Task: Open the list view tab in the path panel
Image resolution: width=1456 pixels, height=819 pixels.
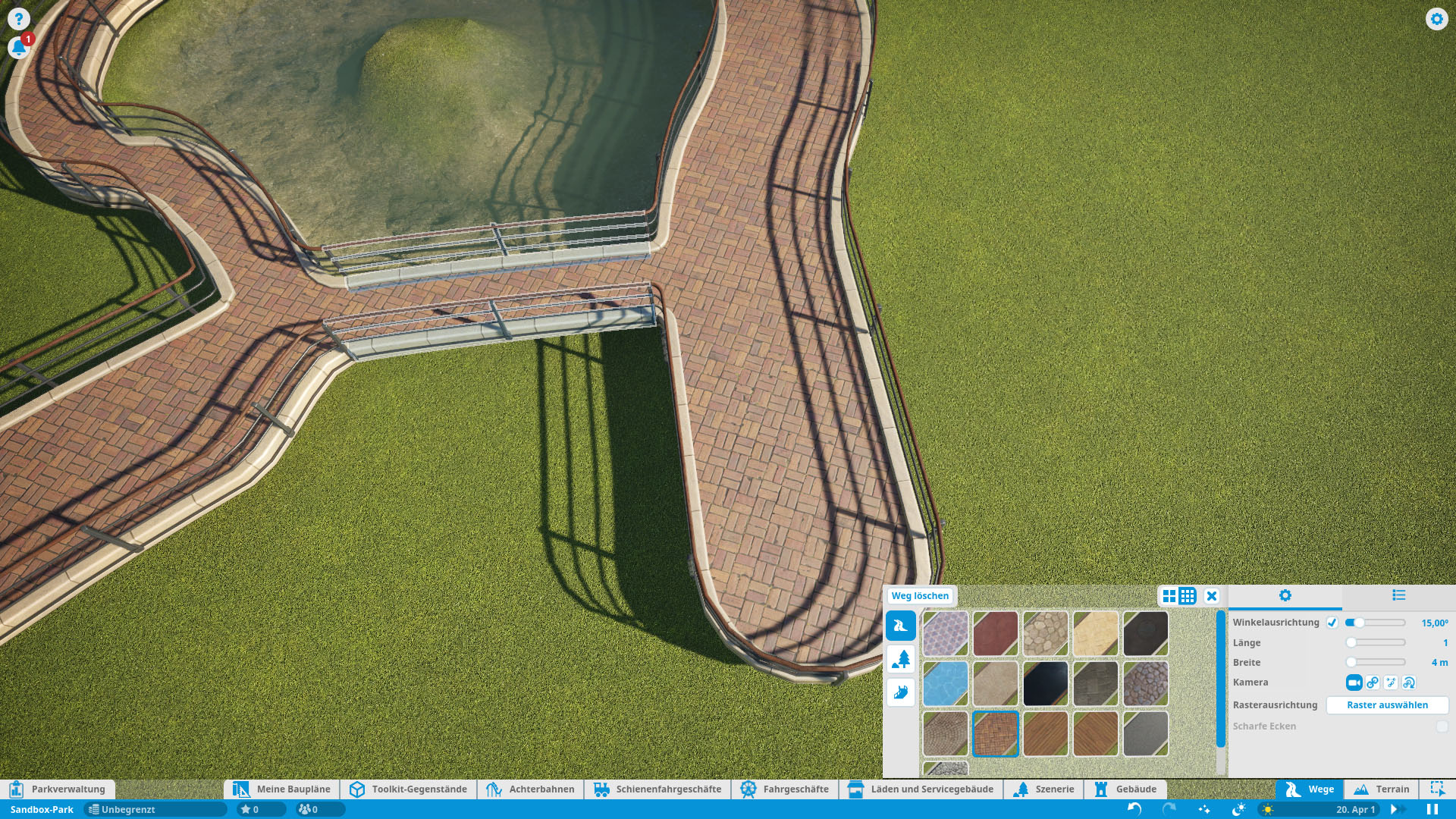Action: (1399, 596)
